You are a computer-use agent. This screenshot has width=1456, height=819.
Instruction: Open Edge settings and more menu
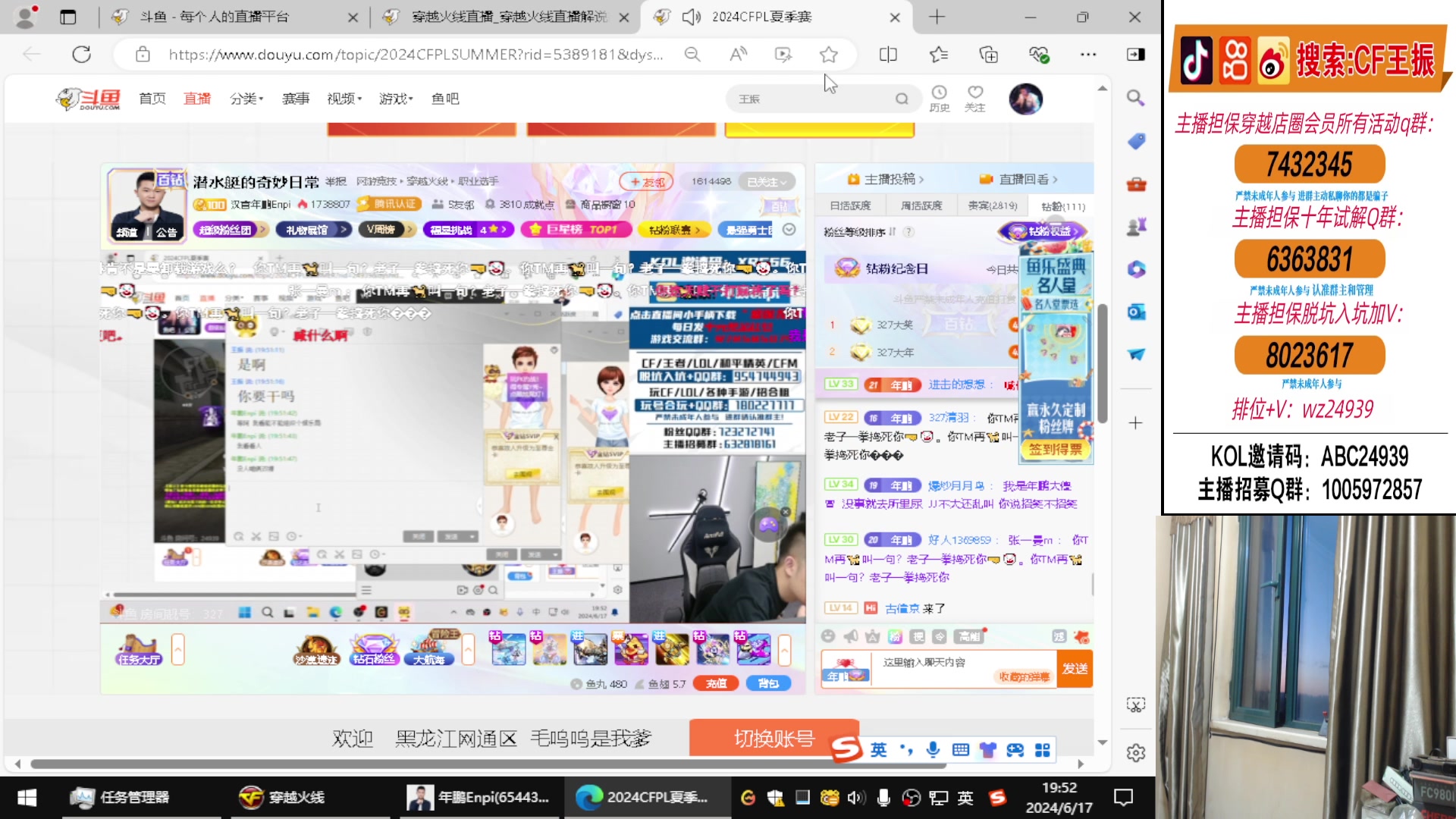(1088, 55)
